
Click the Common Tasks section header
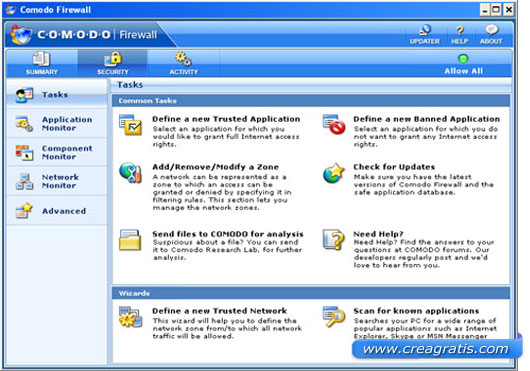pos(311,101)
